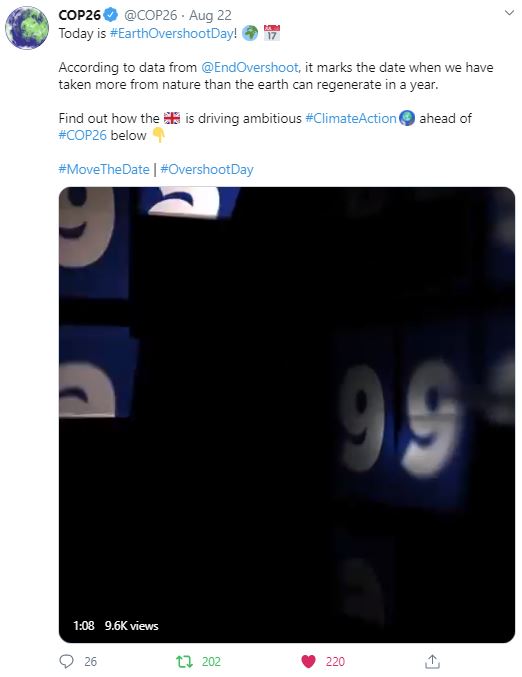Viewport: 522px width, 677px height.
Task: Open the tweet options chevron menu
Action: coord(509,13)
